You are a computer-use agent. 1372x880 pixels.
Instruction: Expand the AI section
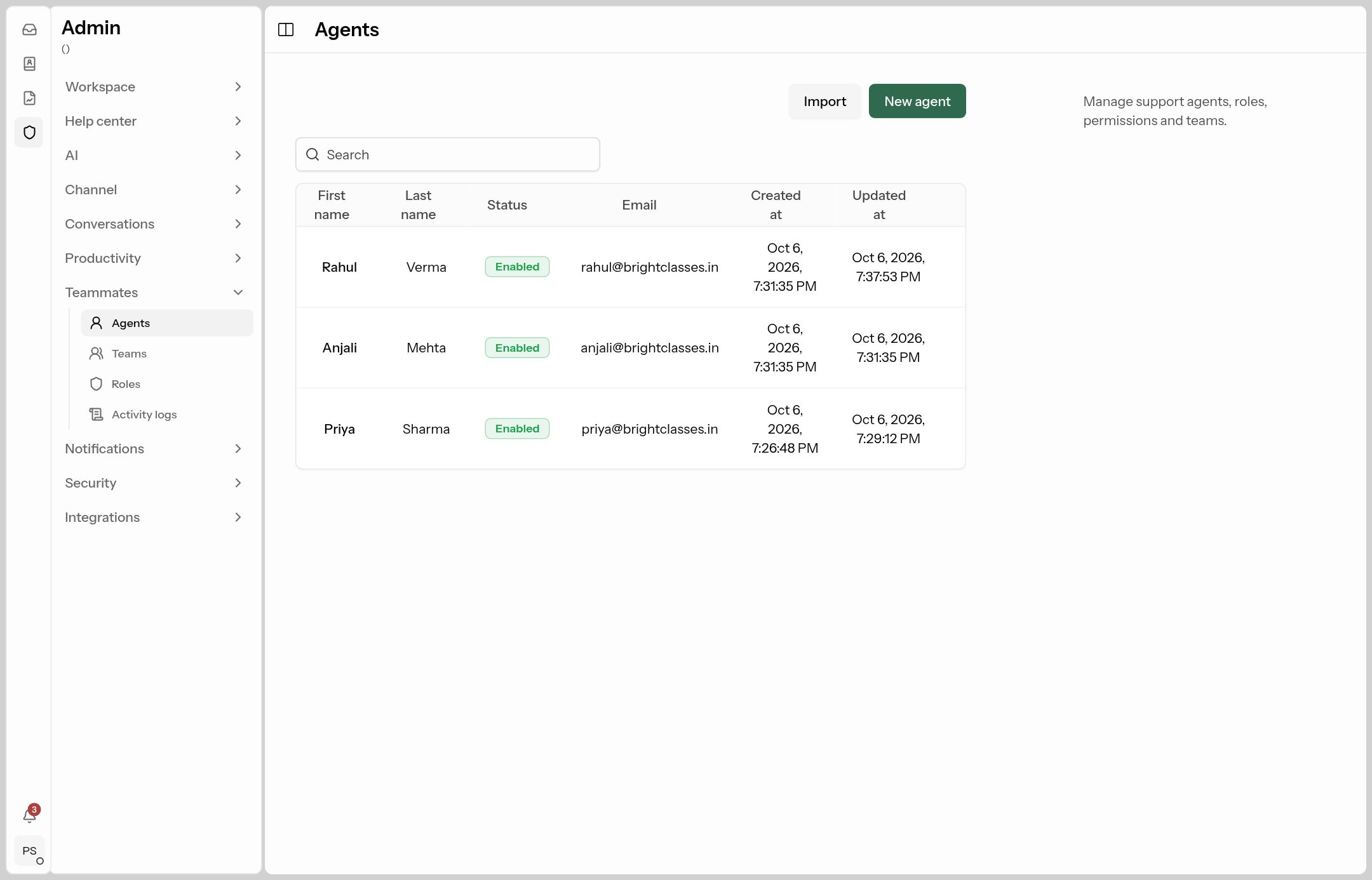coord(154,156)
